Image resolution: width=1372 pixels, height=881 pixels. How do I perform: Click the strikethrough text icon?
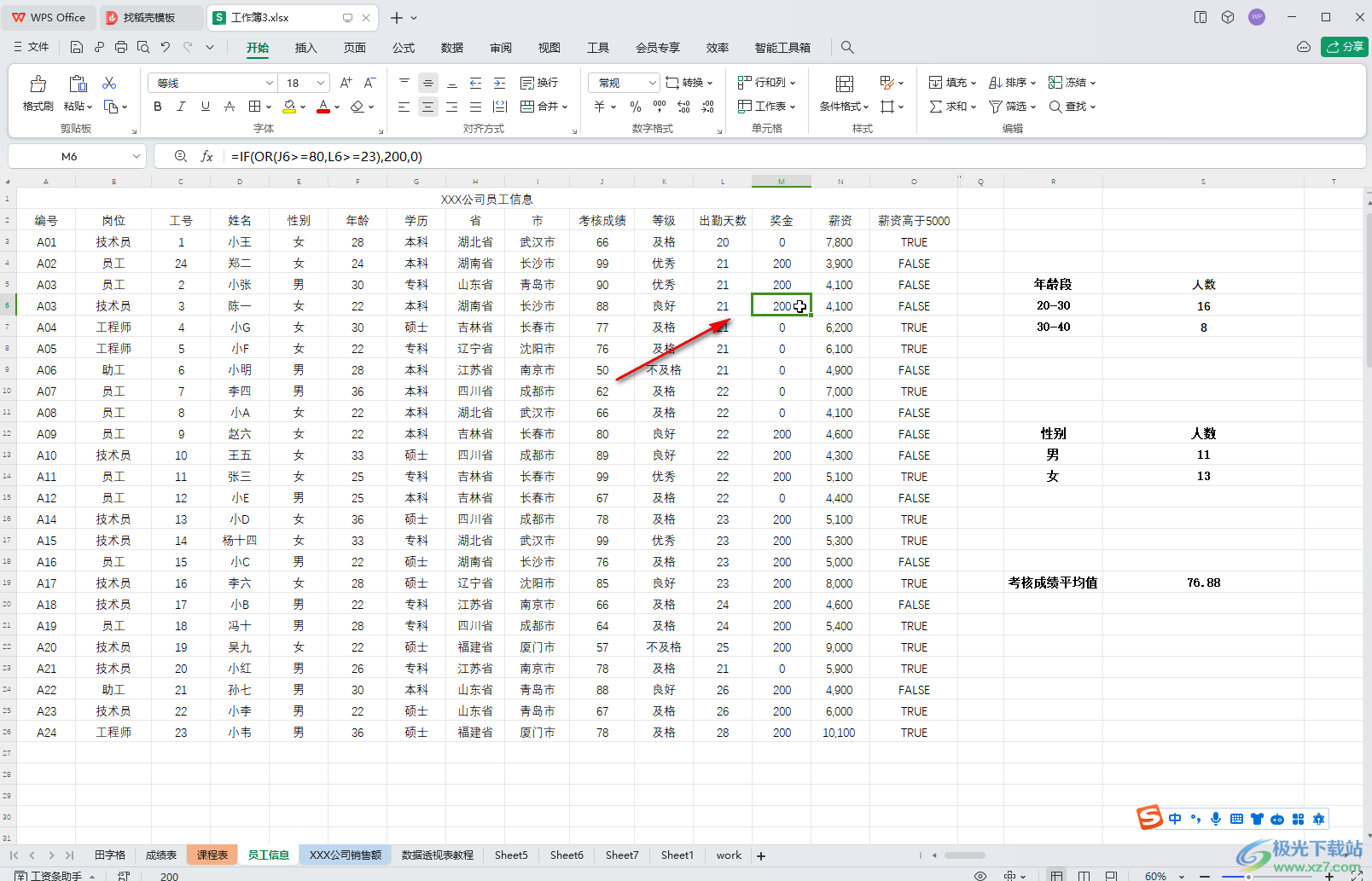229,107
